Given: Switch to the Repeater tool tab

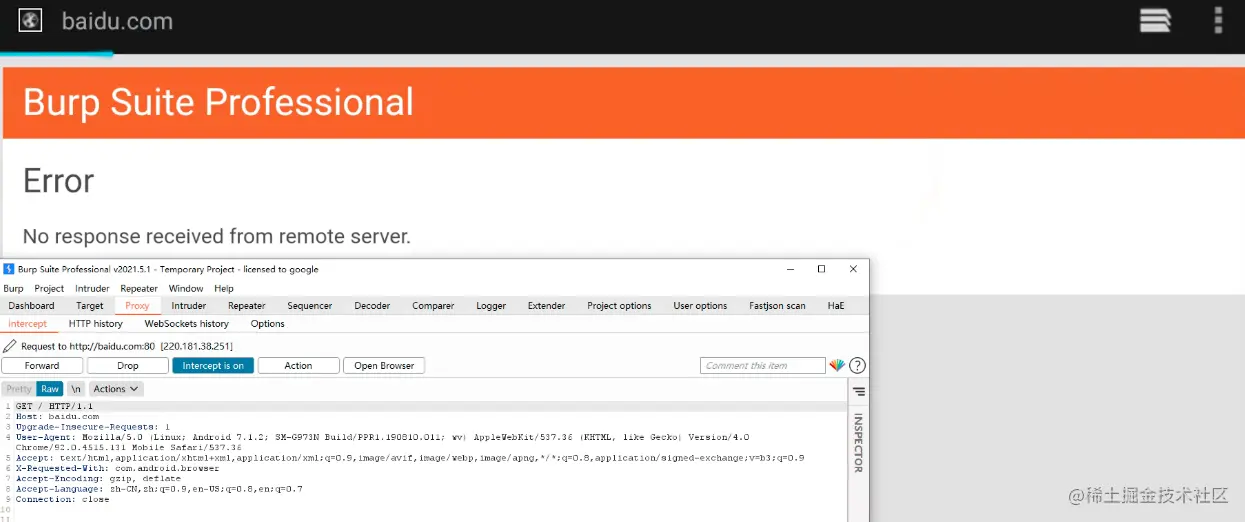Looking at the screenshot, I should pyautogui.click(x=247, y=306).
